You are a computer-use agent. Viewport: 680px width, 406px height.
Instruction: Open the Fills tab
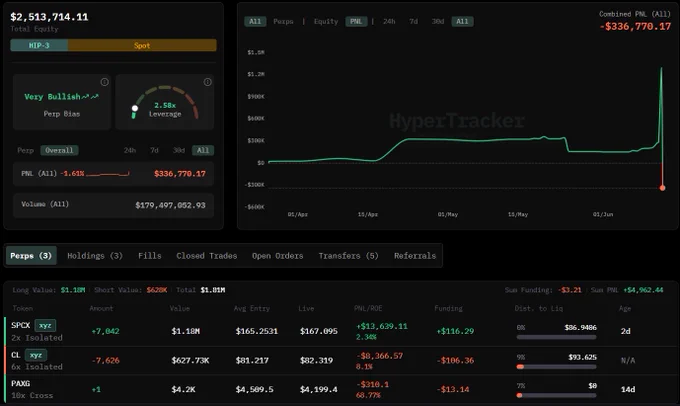point(150,256)
